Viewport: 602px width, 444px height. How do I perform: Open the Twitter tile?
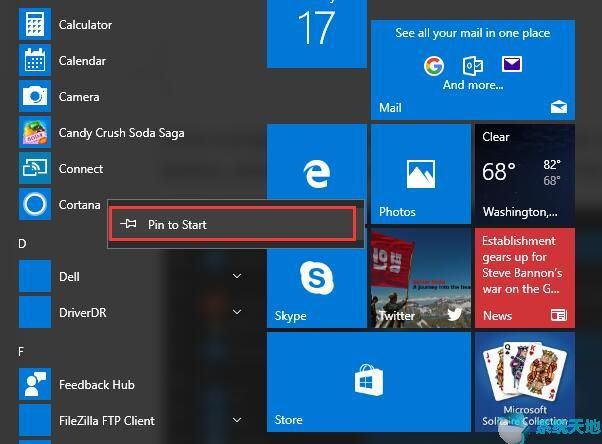(421, 278)
